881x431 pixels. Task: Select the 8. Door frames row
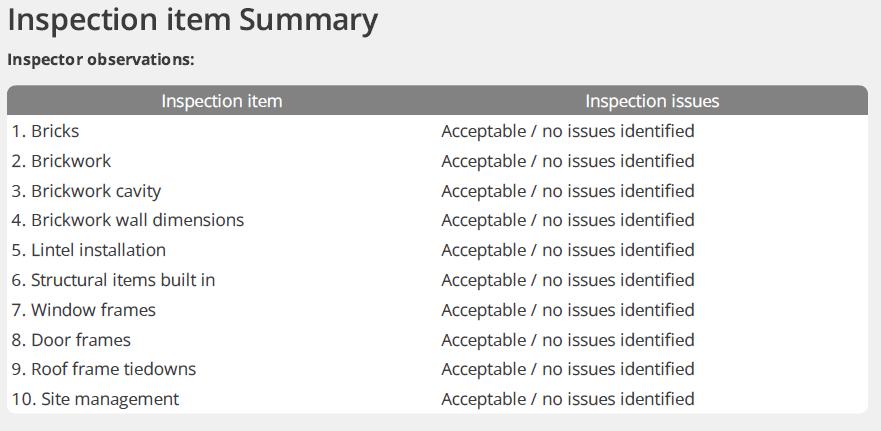(x=437, y=339)
